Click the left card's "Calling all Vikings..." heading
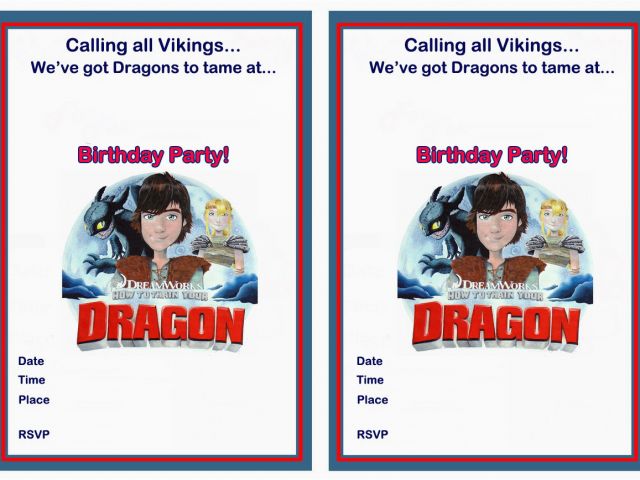Screen dimensions: 640x480 point(153,45)
